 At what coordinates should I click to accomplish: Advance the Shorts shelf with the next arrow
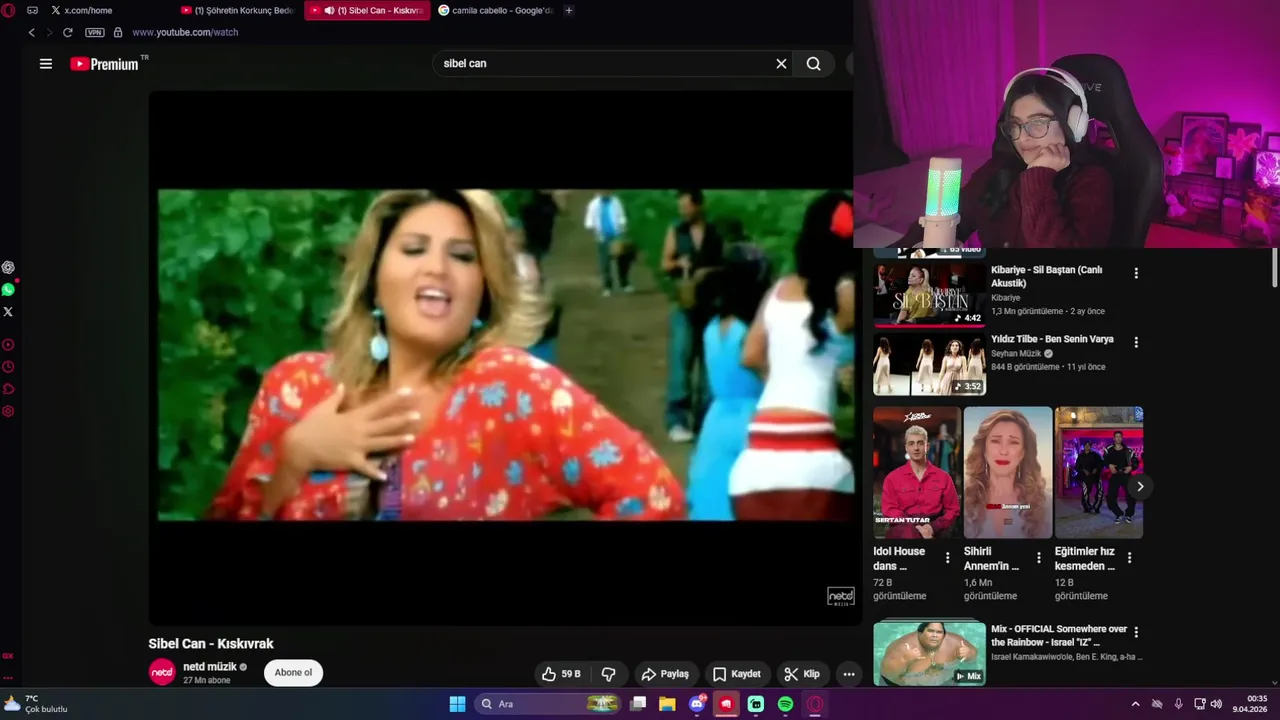(1140, 487)
